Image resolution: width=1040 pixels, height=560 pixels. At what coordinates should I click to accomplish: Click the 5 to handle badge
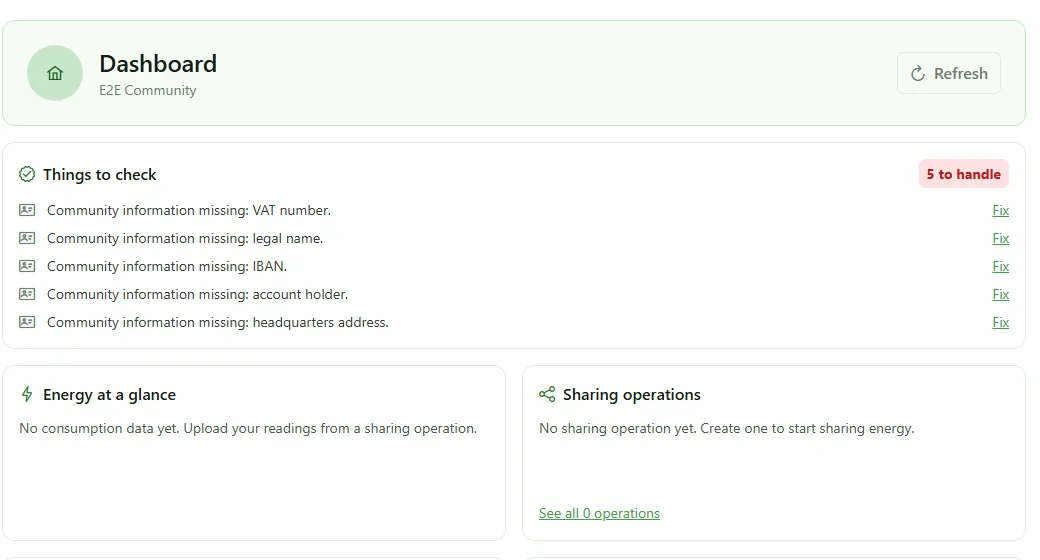(x=963, y=174)
